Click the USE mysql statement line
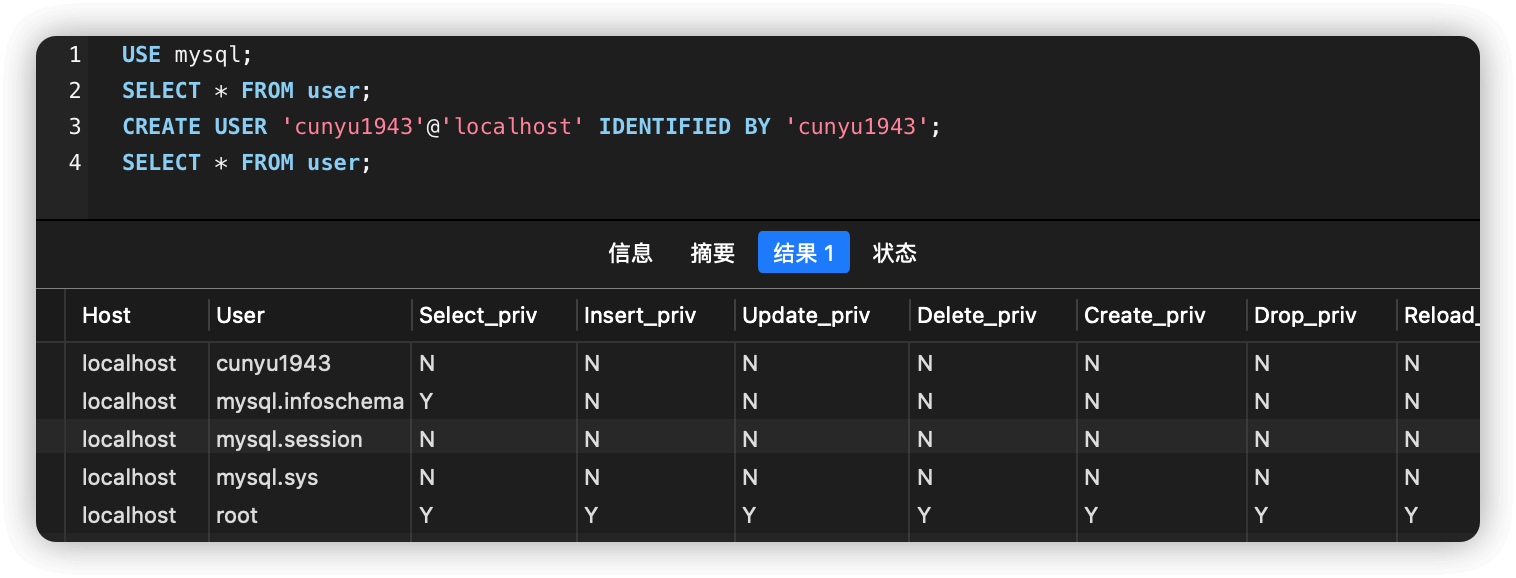The width and height of the screenshot is (1516, 578). point(187,55)
